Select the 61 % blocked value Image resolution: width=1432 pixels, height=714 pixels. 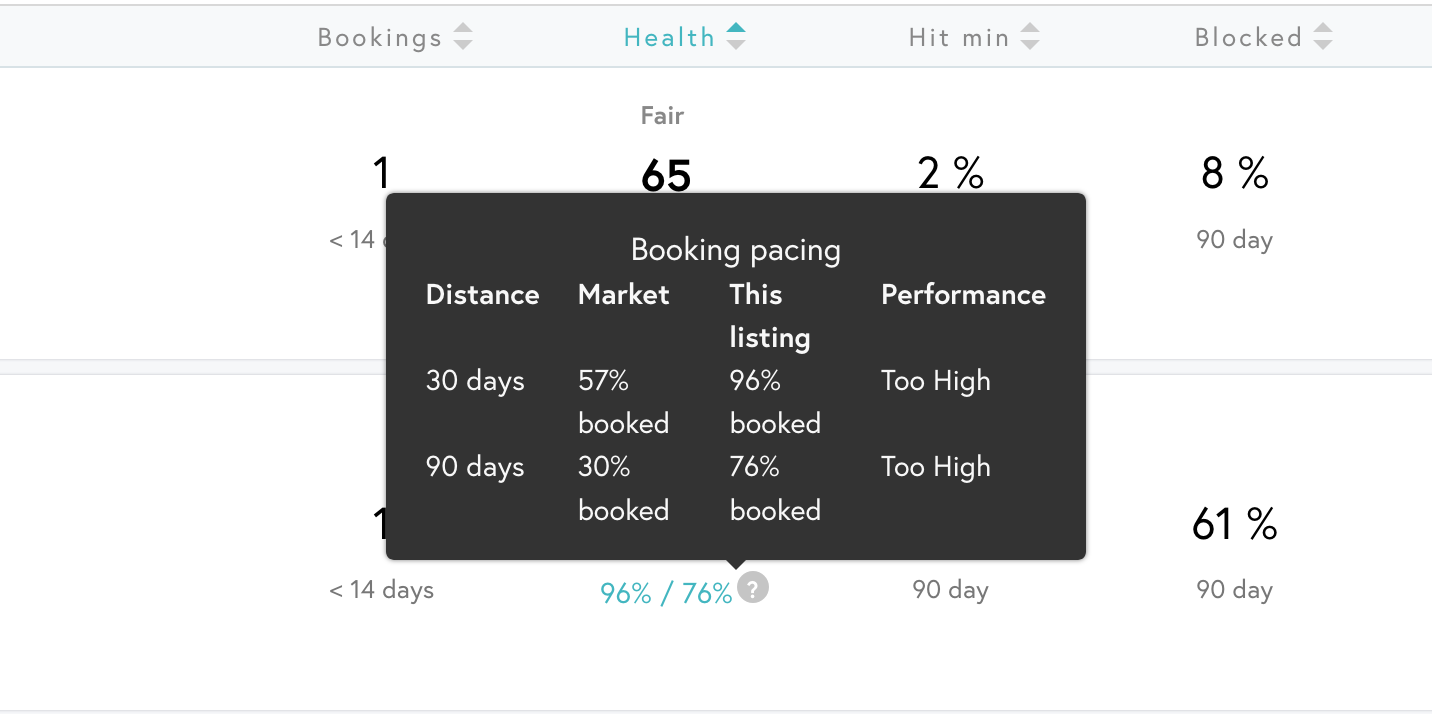click(1235, 524)
